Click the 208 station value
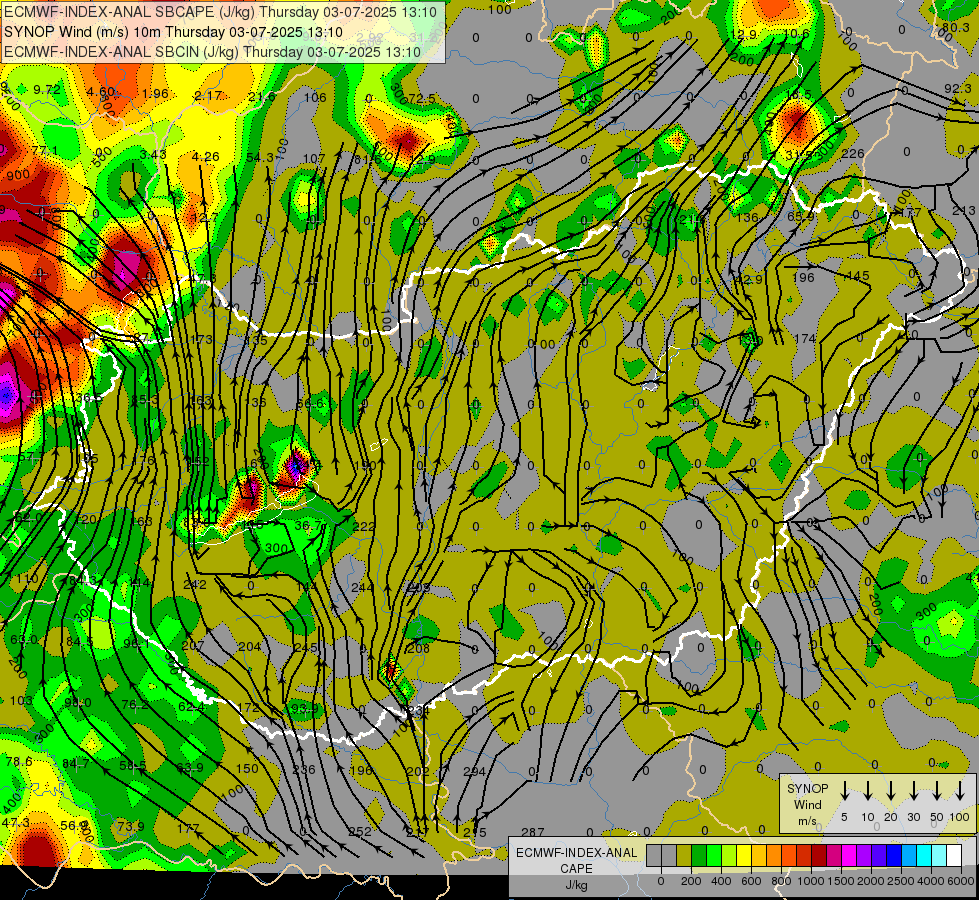 418,648
